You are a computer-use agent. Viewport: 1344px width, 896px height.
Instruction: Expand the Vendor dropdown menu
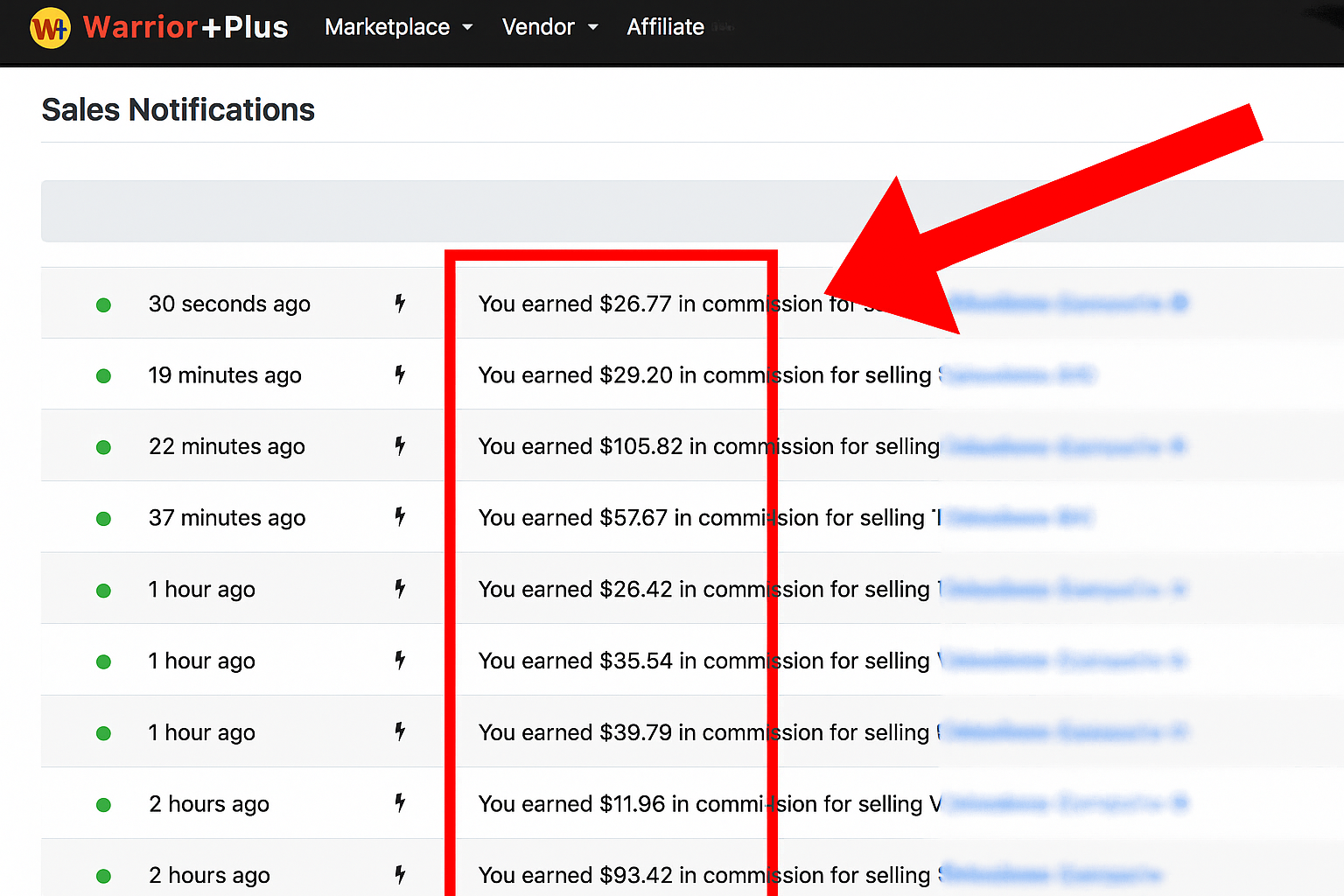coord(549,27)
